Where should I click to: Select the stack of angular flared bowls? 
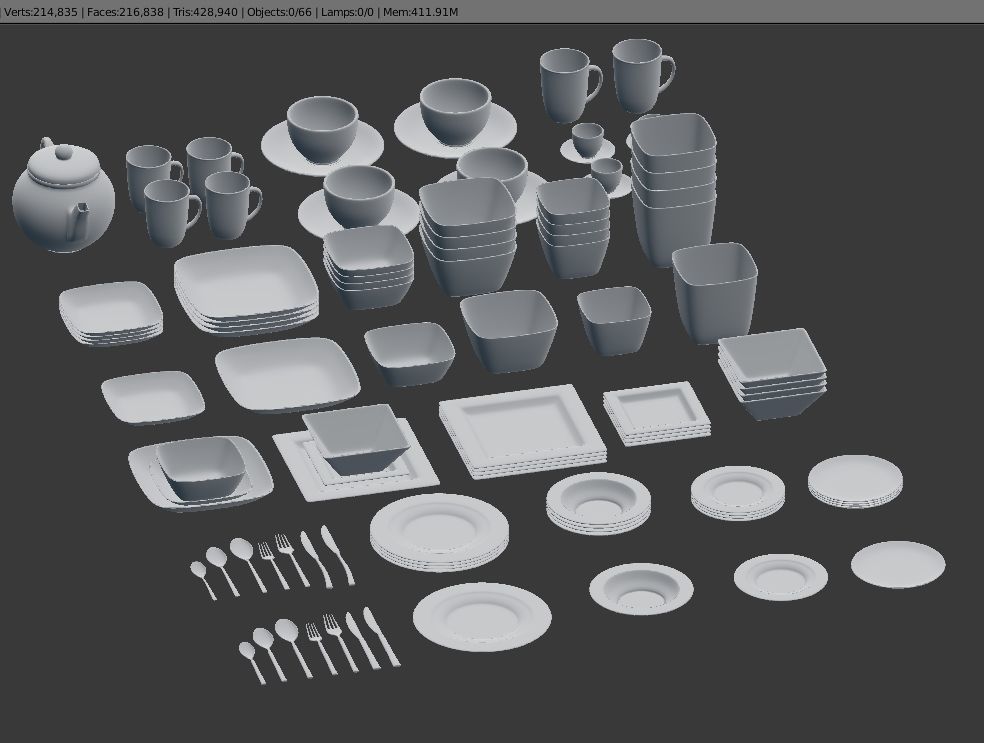772,373
